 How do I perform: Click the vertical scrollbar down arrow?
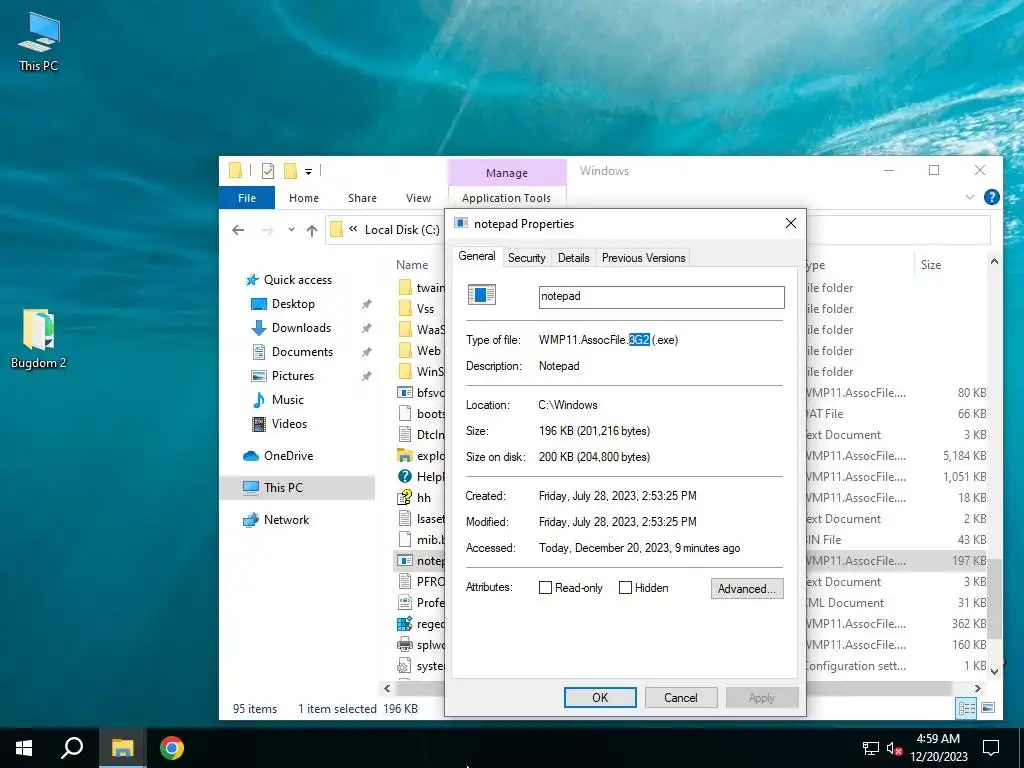tap(994, 671)
